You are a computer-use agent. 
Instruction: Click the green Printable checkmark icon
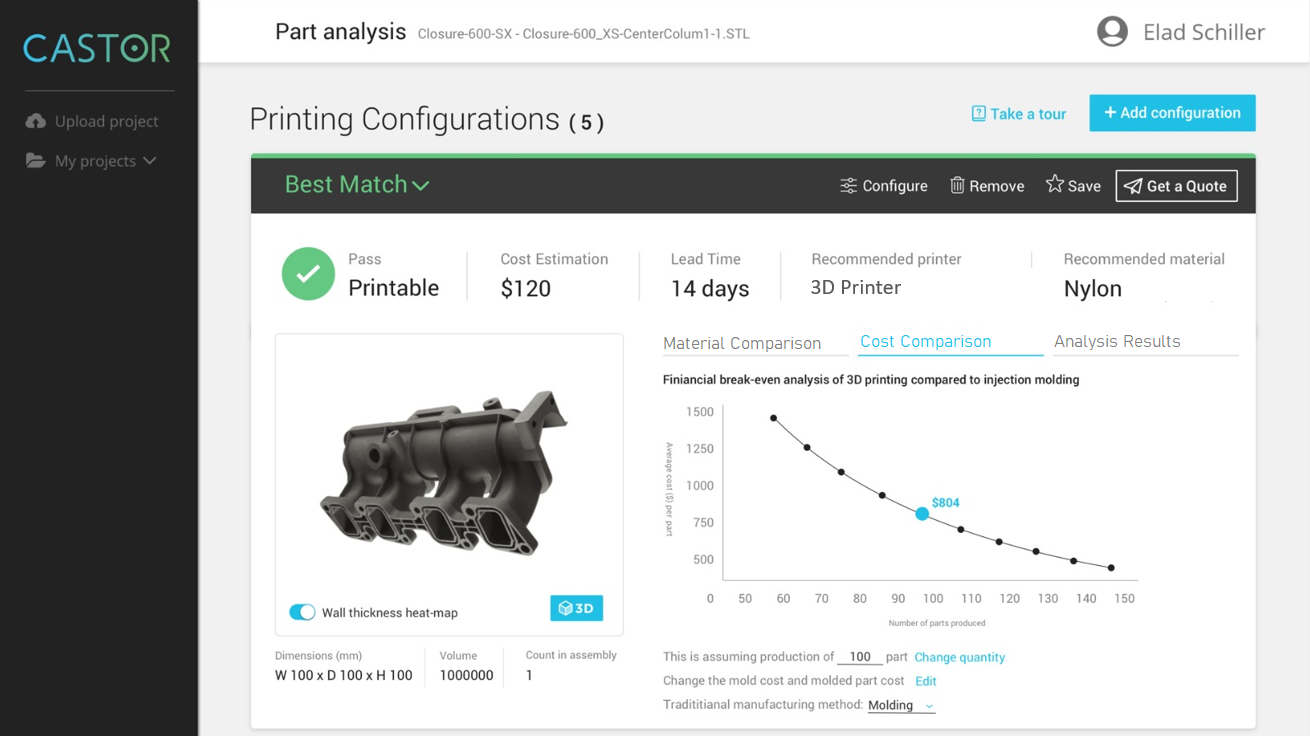coord(308,274)
